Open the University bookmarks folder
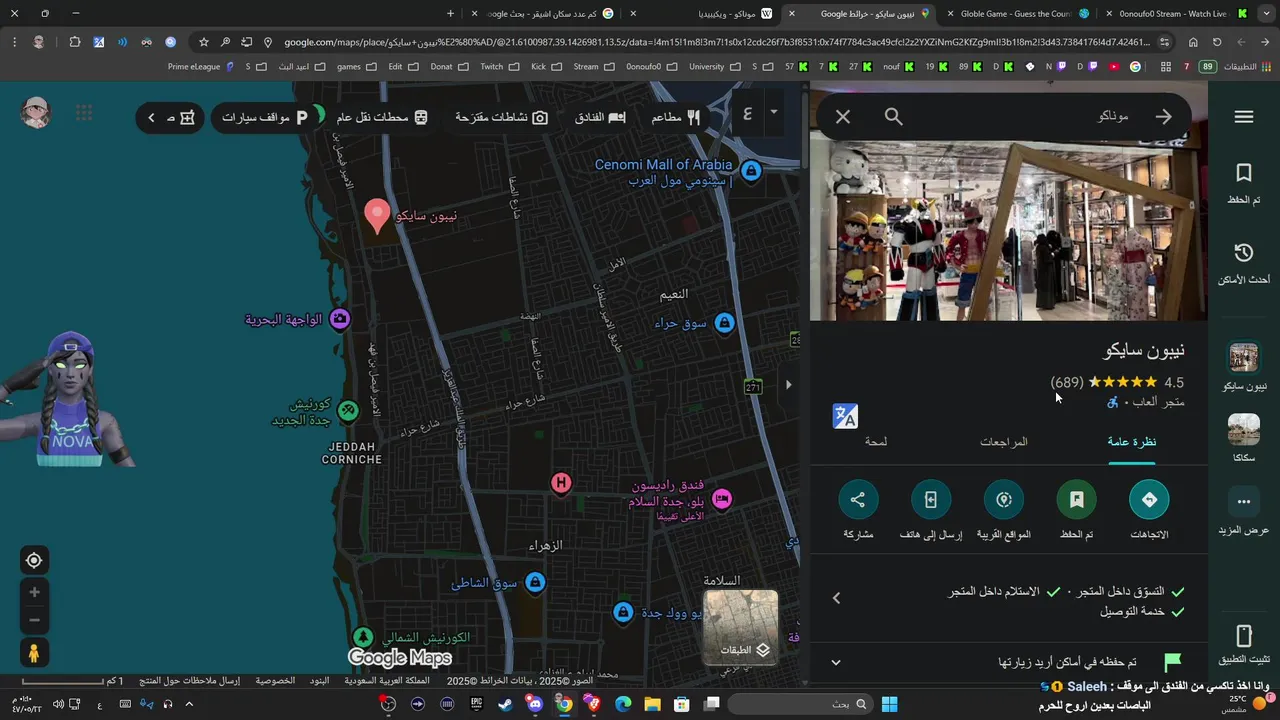This screenshot has height=720, width=1280. 714,67
